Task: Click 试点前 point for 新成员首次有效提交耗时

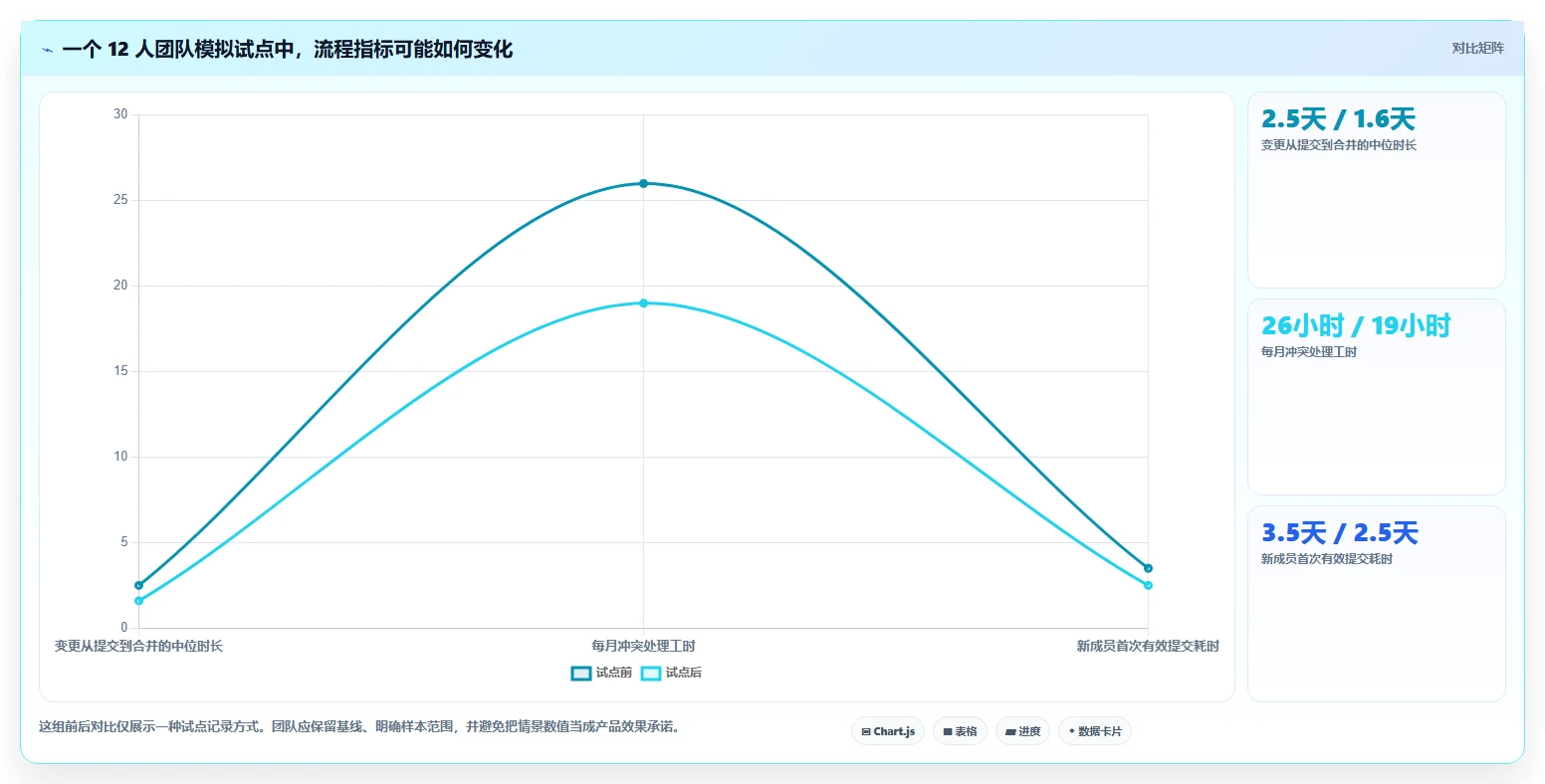Action: point(1148,568)
